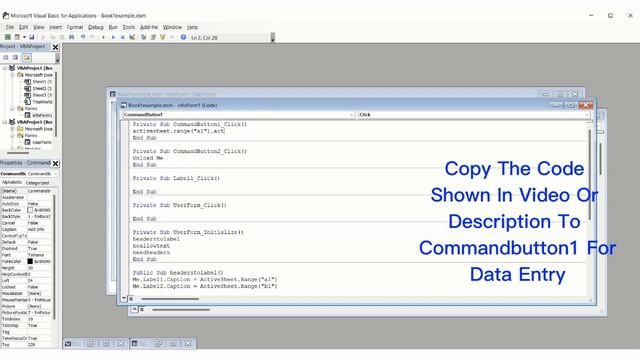
Task: Collapse the first Forms folder in tree
Action: tap(12, 109)
